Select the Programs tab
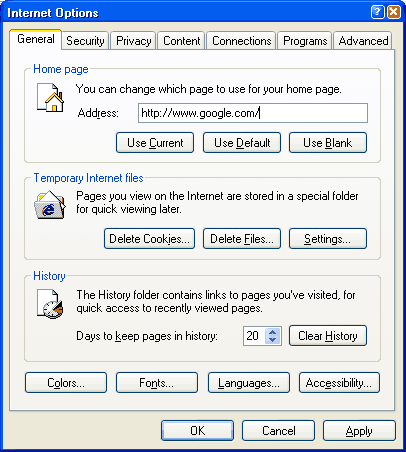The image size is (406, 452). coord(305,41)
